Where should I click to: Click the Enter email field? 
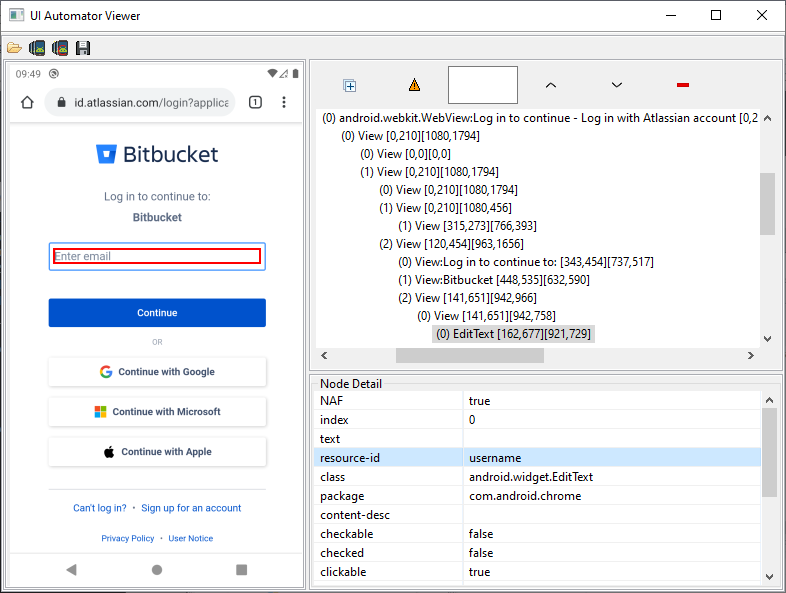point(157,256)
